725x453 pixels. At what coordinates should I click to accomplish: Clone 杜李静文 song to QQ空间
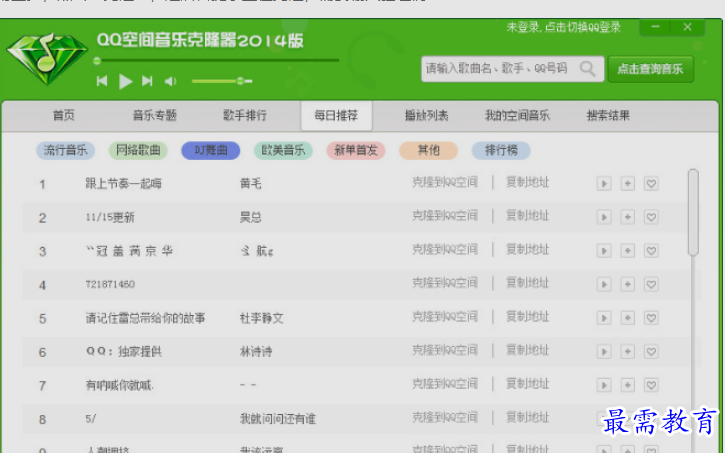point(445,317)
